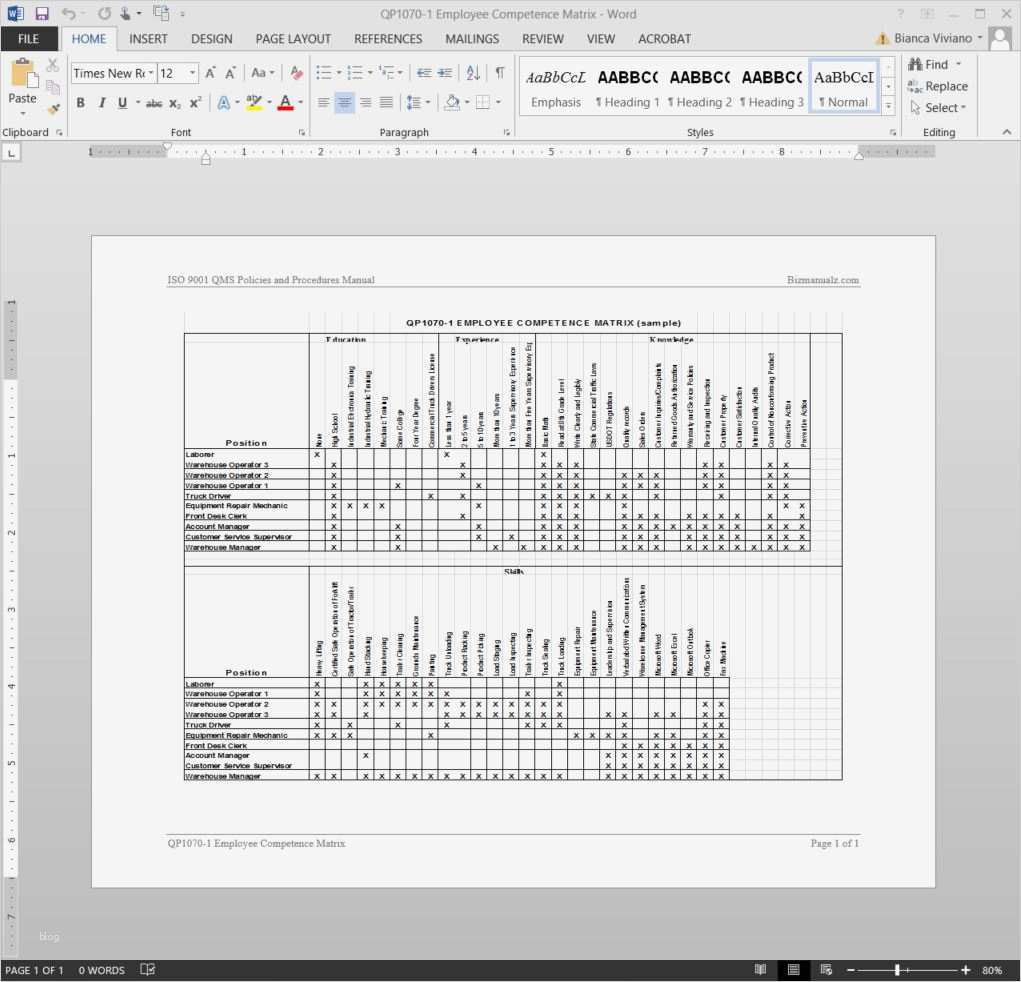
Task: Justify paragraph text
Action: (386, 102)
